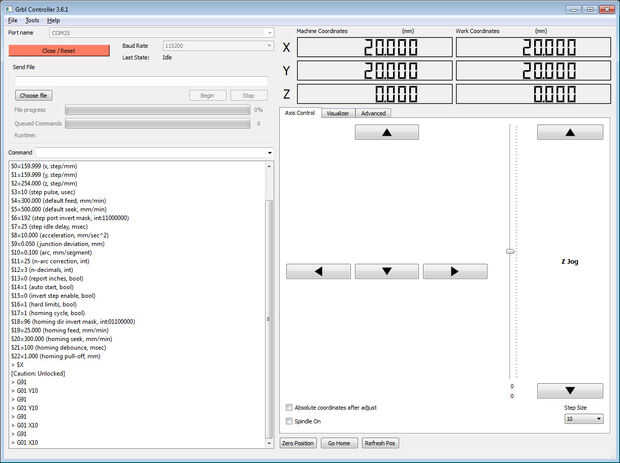Viewport: 620px width, 463px height.
Task: Click the Go Home button
Action: pyautogui.click(x=339, y=443)
